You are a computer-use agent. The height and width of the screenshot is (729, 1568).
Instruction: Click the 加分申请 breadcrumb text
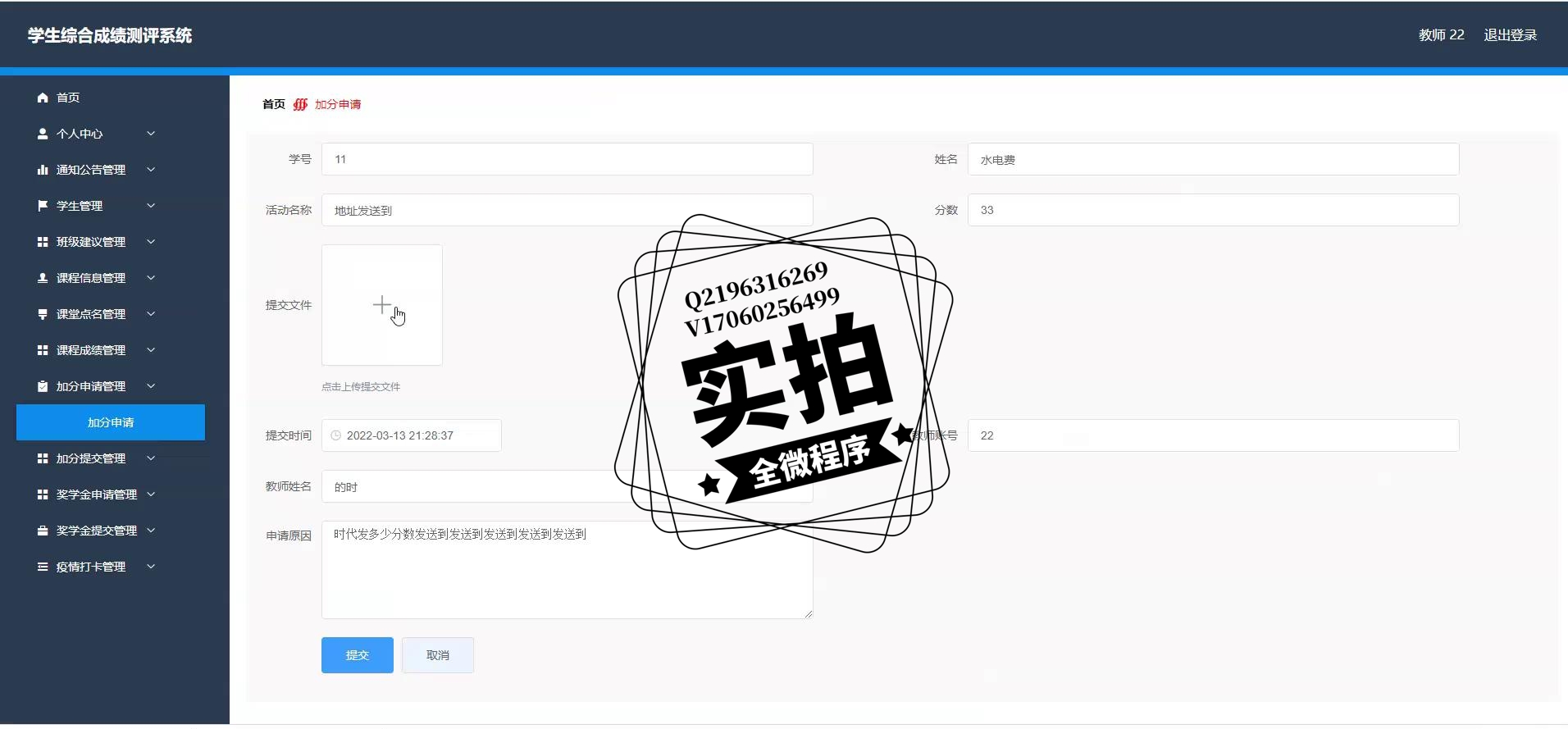[x=338, y=104]
